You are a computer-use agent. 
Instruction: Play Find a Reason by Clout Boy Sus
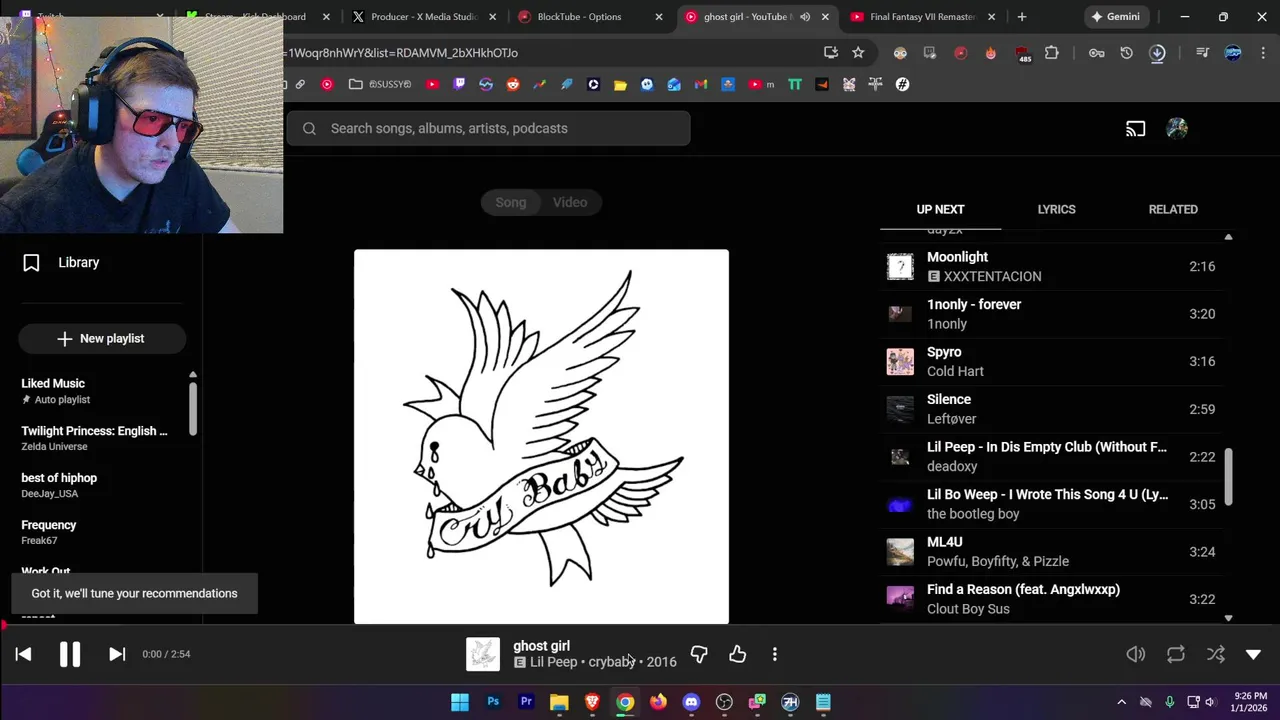(x=1050, y=599)
